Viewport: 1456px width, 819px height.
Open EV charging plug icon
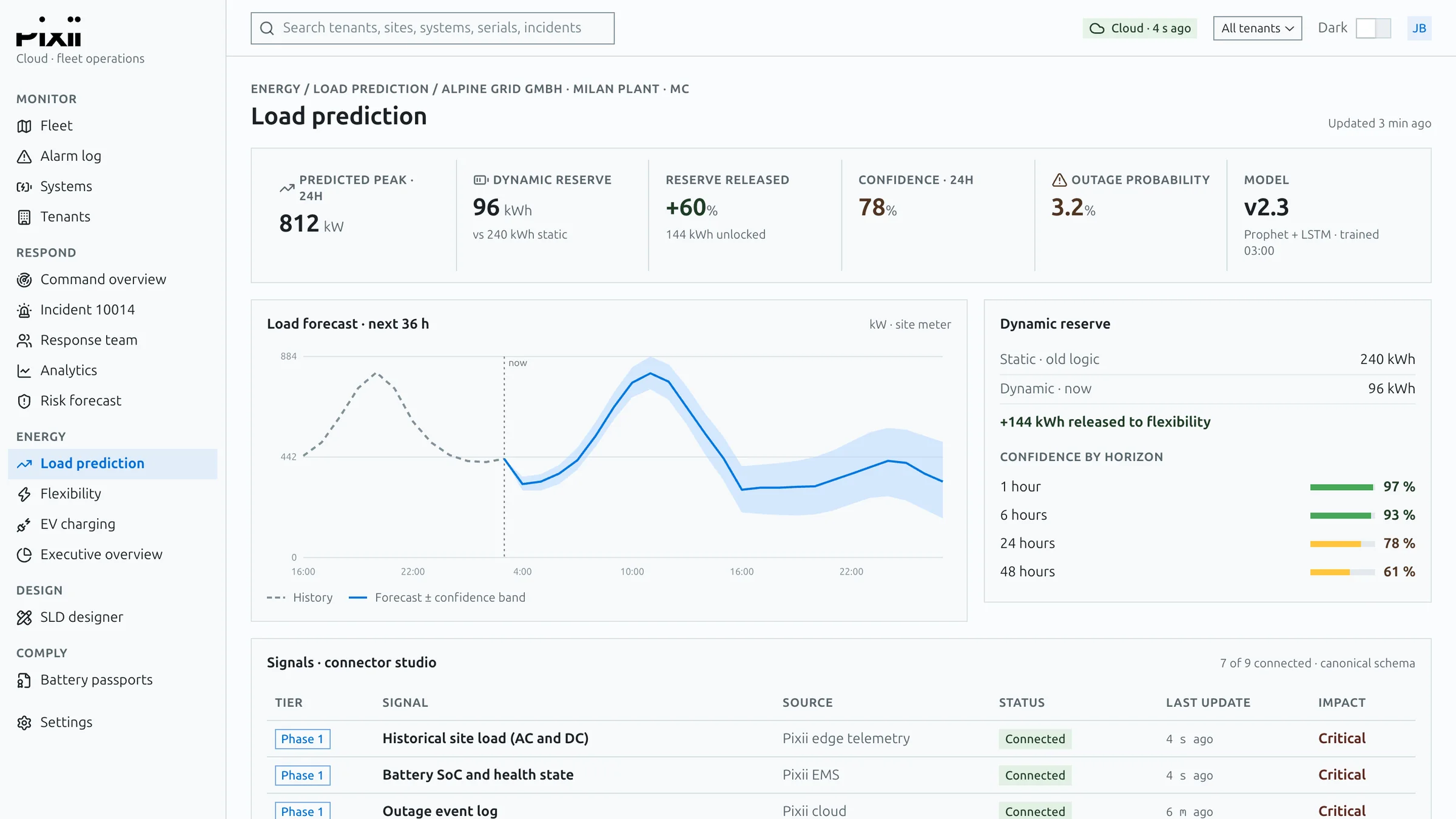(24, 524)
